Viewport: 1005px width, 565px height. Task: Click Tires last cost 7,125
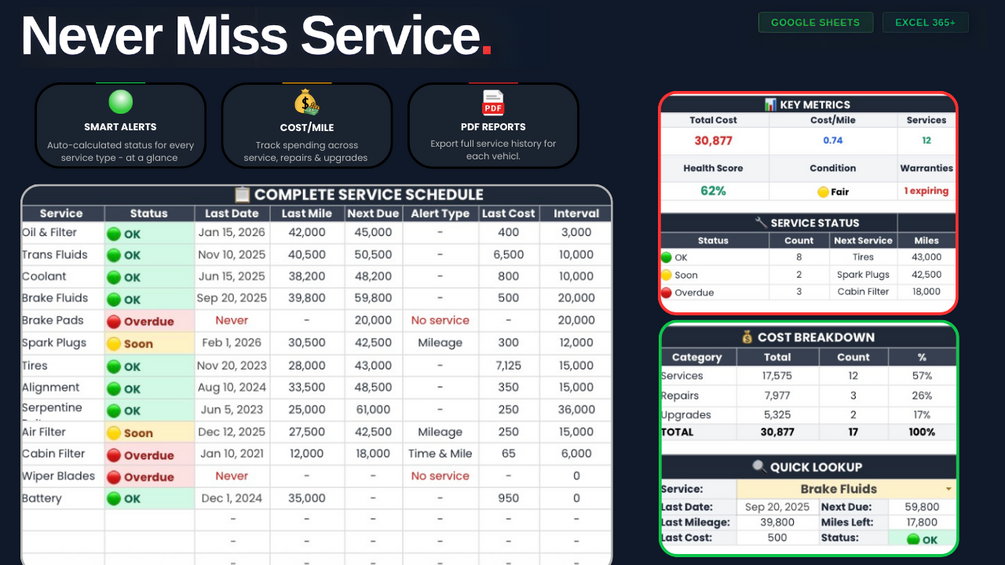click(508, 365)
